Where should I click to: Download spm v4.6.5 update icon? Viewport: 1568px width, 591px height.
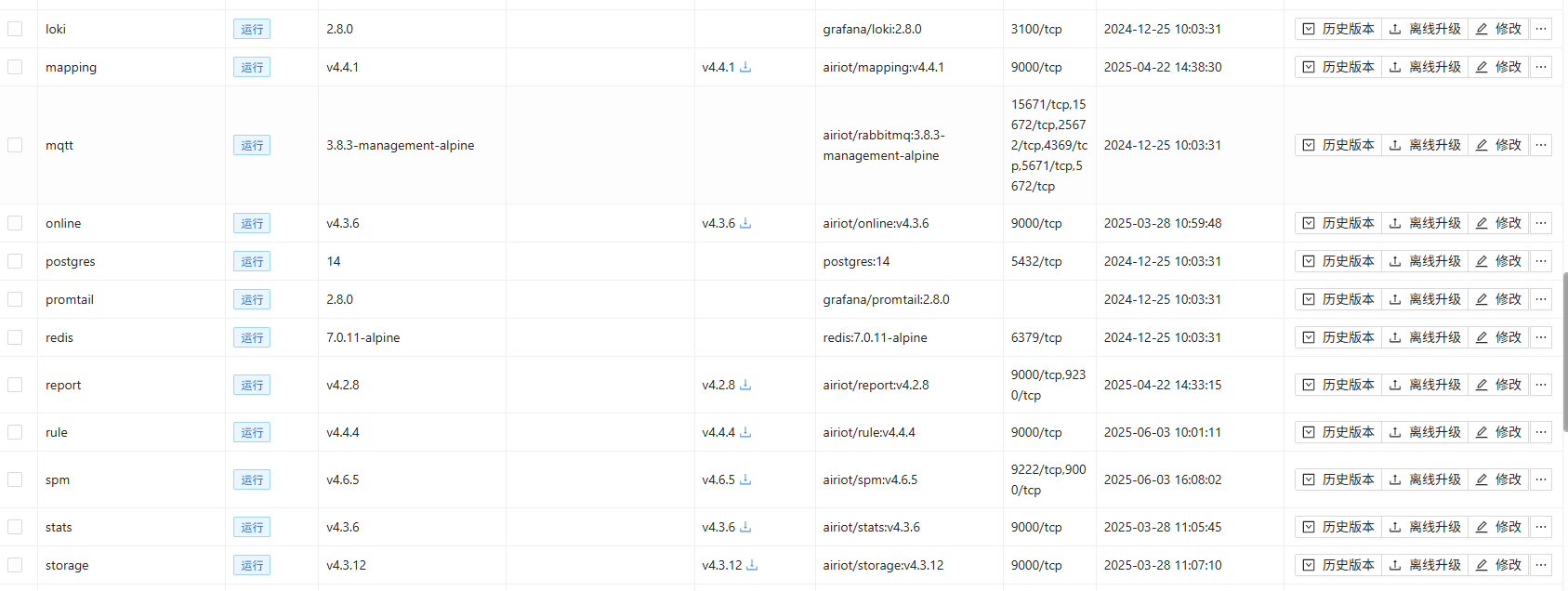pyautogui.click(x=745, y=479)
